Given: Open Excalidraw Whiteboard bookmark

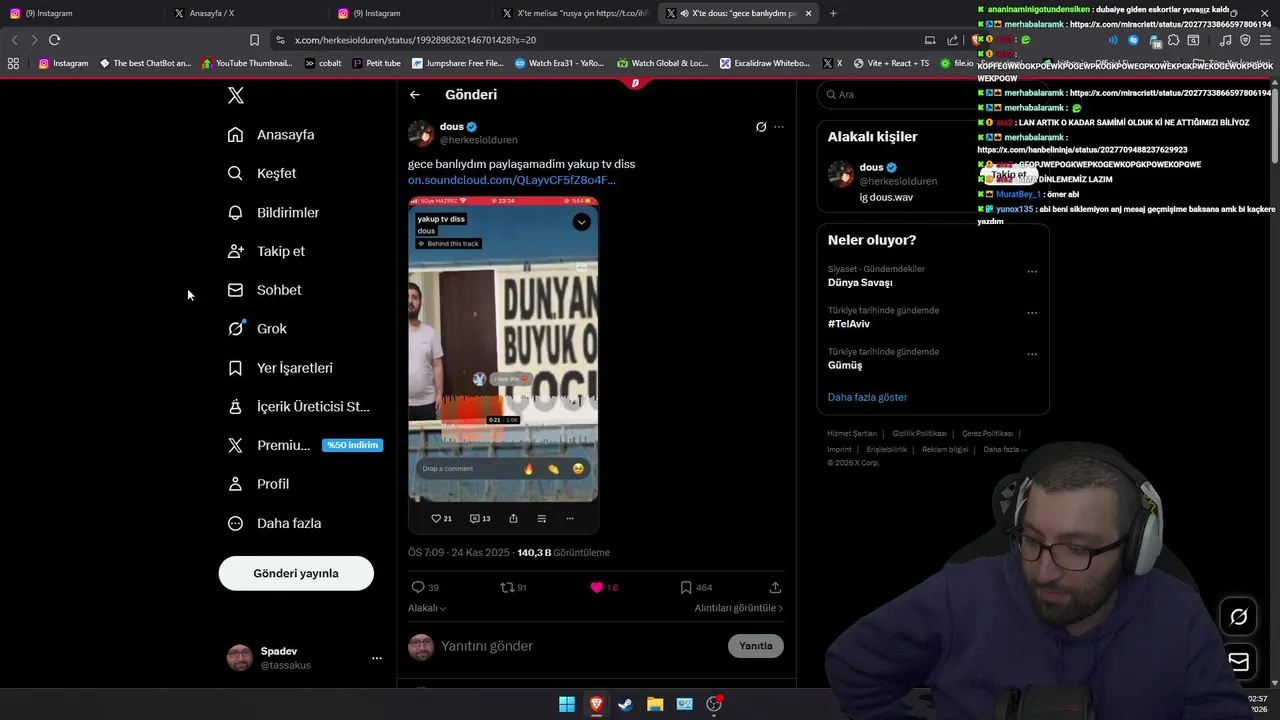Looking at the screenshot, I should [x=764, y=63].
